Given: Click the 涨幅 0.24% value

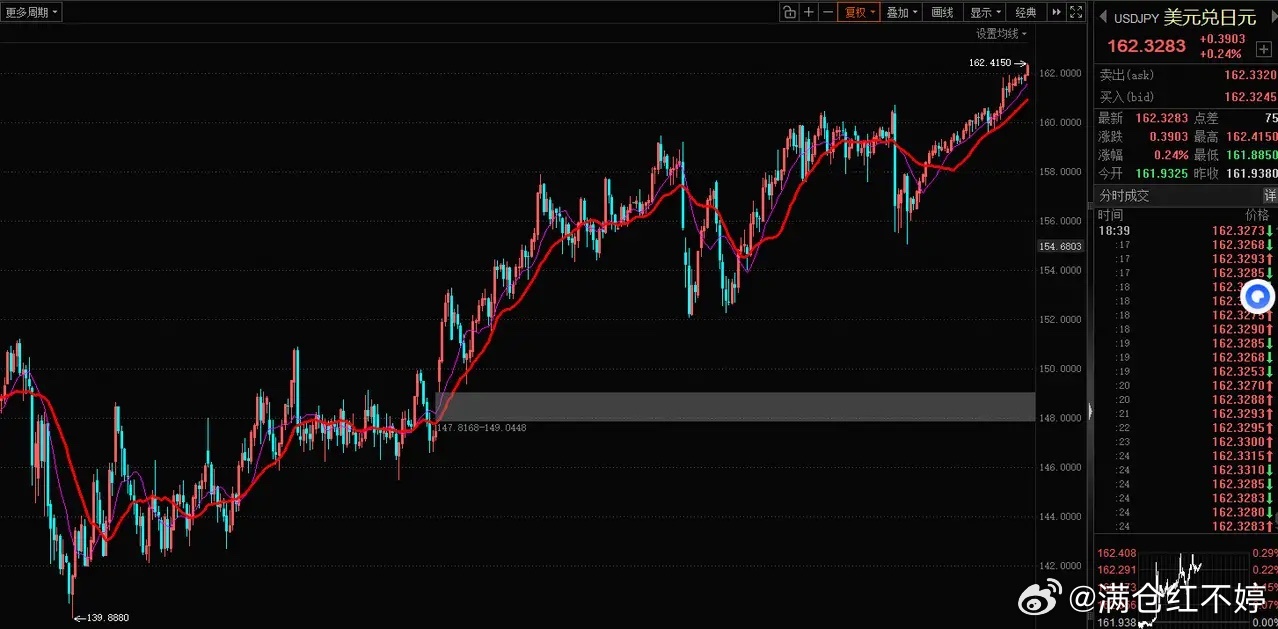Looking at the screenshot, I should pos(1170,155).
